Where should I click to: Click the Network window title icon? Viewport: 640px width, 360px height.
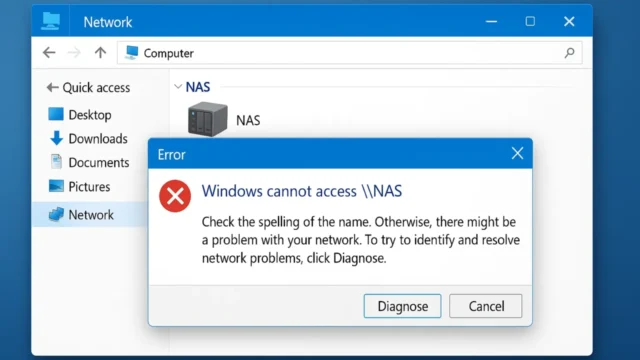[x=51, y=21]
